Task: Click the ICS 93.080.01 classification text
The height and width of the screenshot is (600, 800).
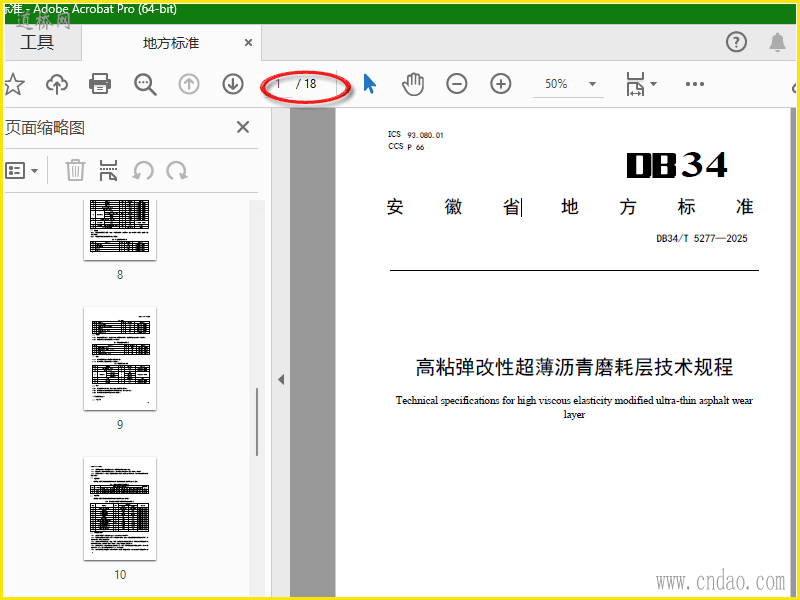Action: pyautogui.click(x=415, y=134)
